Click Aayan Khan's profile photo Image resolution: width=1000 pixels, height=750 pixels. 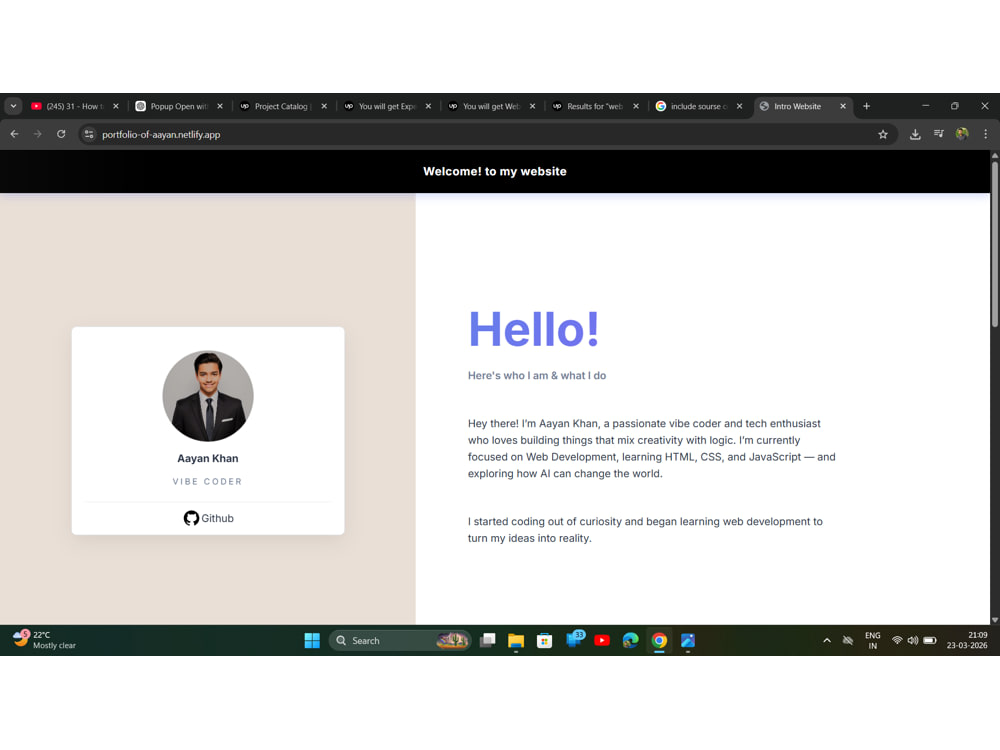[x=208, y=396]
